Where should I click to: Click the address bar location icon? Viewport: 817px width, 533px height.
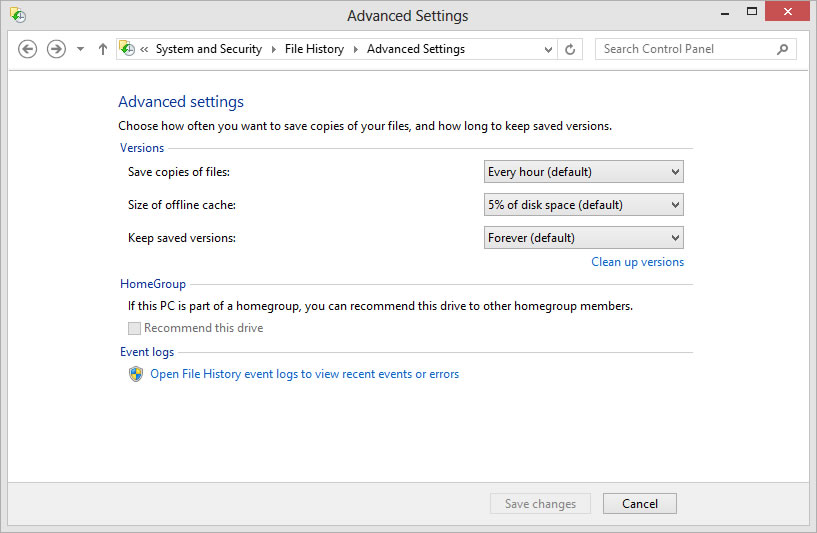coord(127,49)
